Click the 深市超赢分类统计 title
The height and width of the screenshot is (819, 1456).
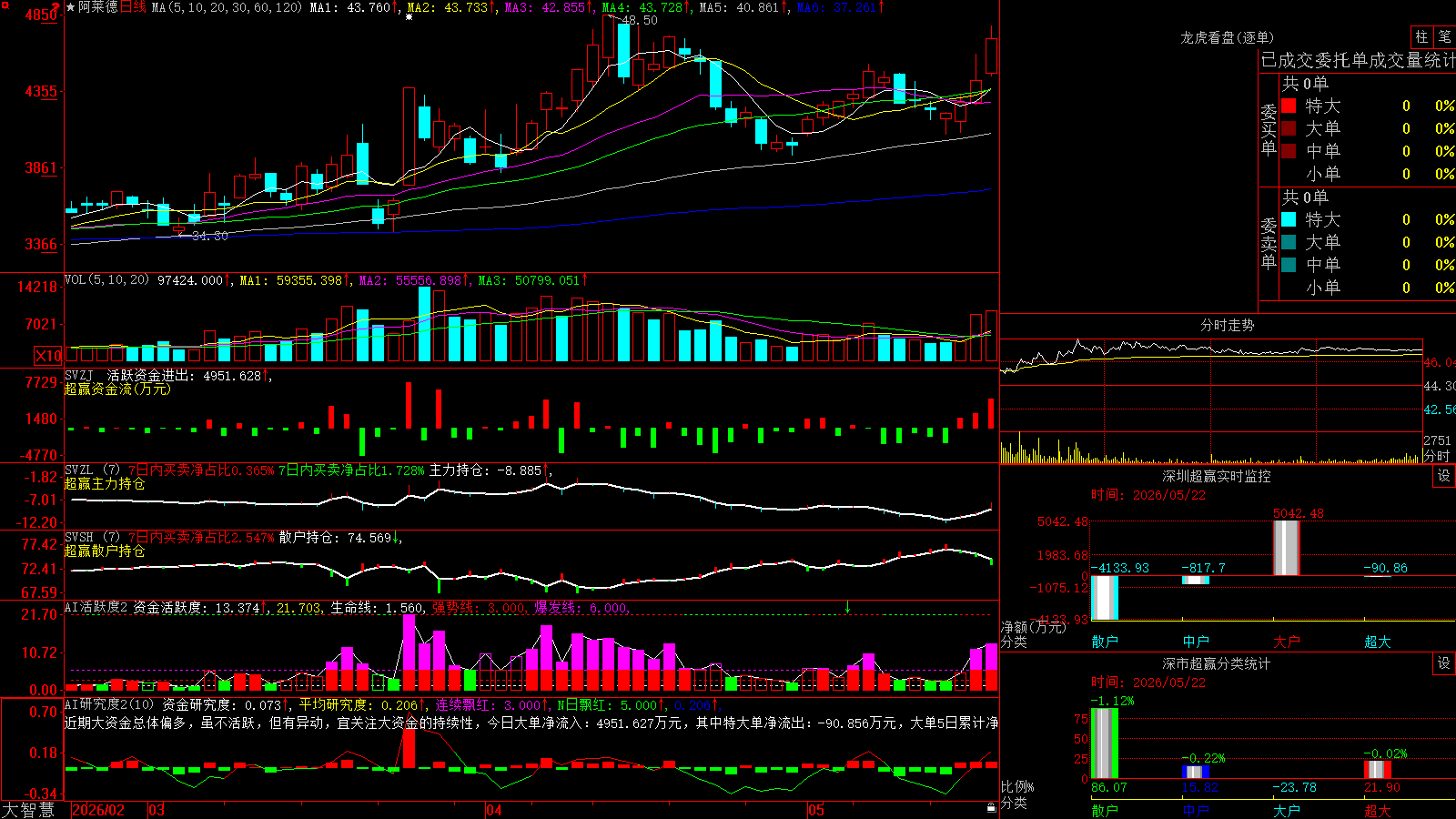pos(1216,663)
